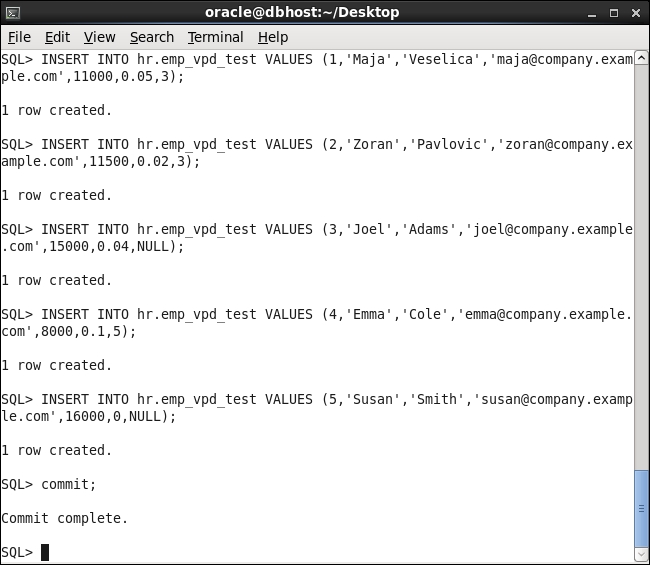Click the INSERT statement for 'Susan'
The image size is (650, 565).
[x=317, y=408]
